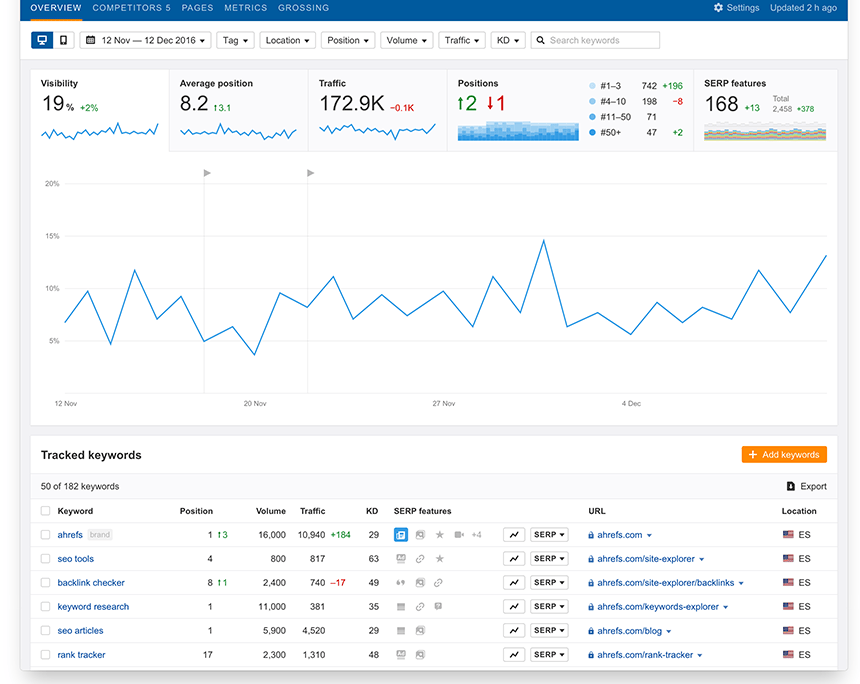860x684 pixels.
Task: Click highlighted featured snippet icon in ahrefs row
Action: (401, 534)
